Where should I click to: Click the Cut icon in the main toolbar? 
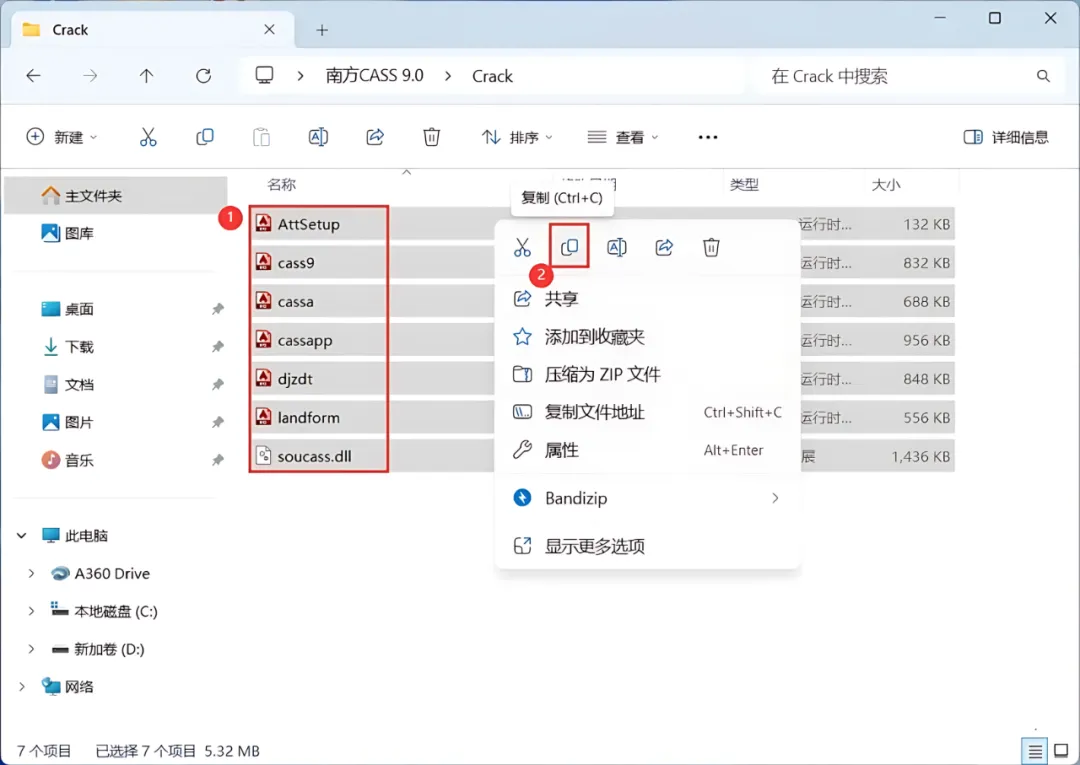click(148, 137)
